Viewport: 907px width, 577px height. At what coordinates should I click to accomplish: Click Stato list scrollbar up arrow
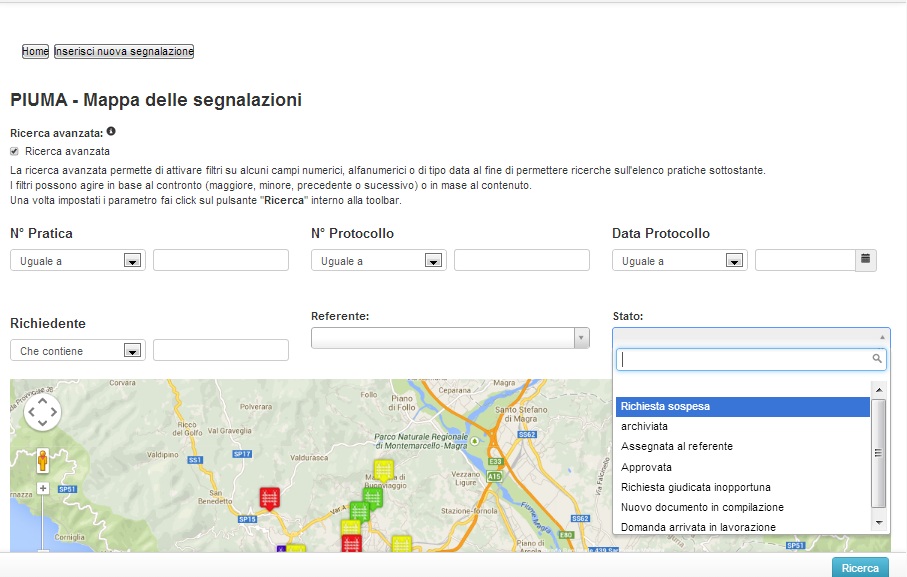pyautogui.click(x=879, y=390)
